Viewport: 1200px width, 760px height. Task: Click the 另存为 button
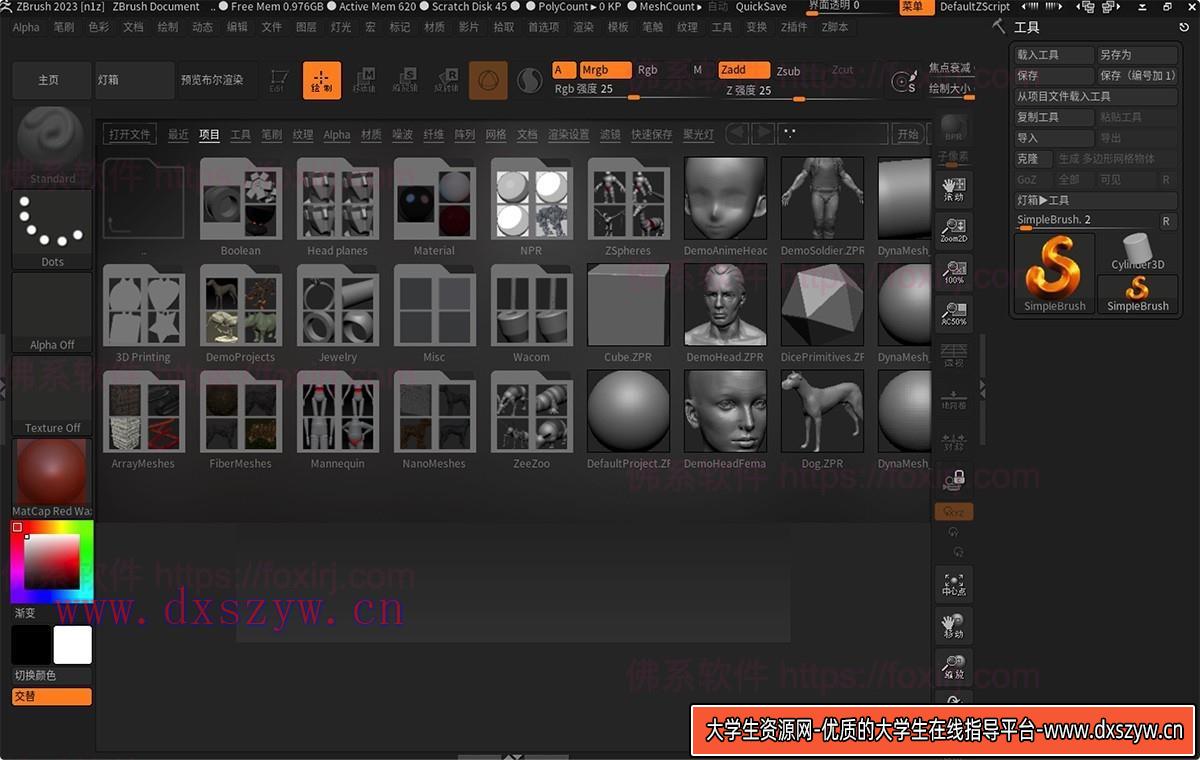click(1137, 55)
